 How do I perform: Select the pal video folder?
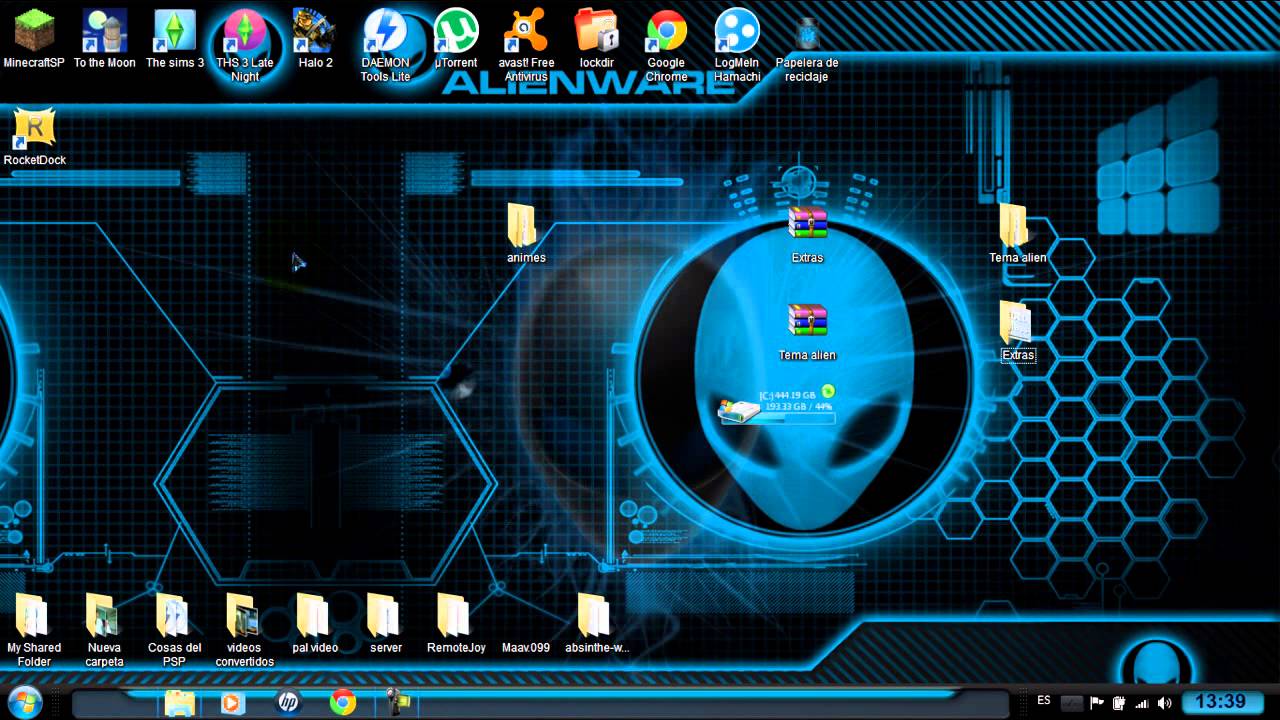[x=314, y=623]
